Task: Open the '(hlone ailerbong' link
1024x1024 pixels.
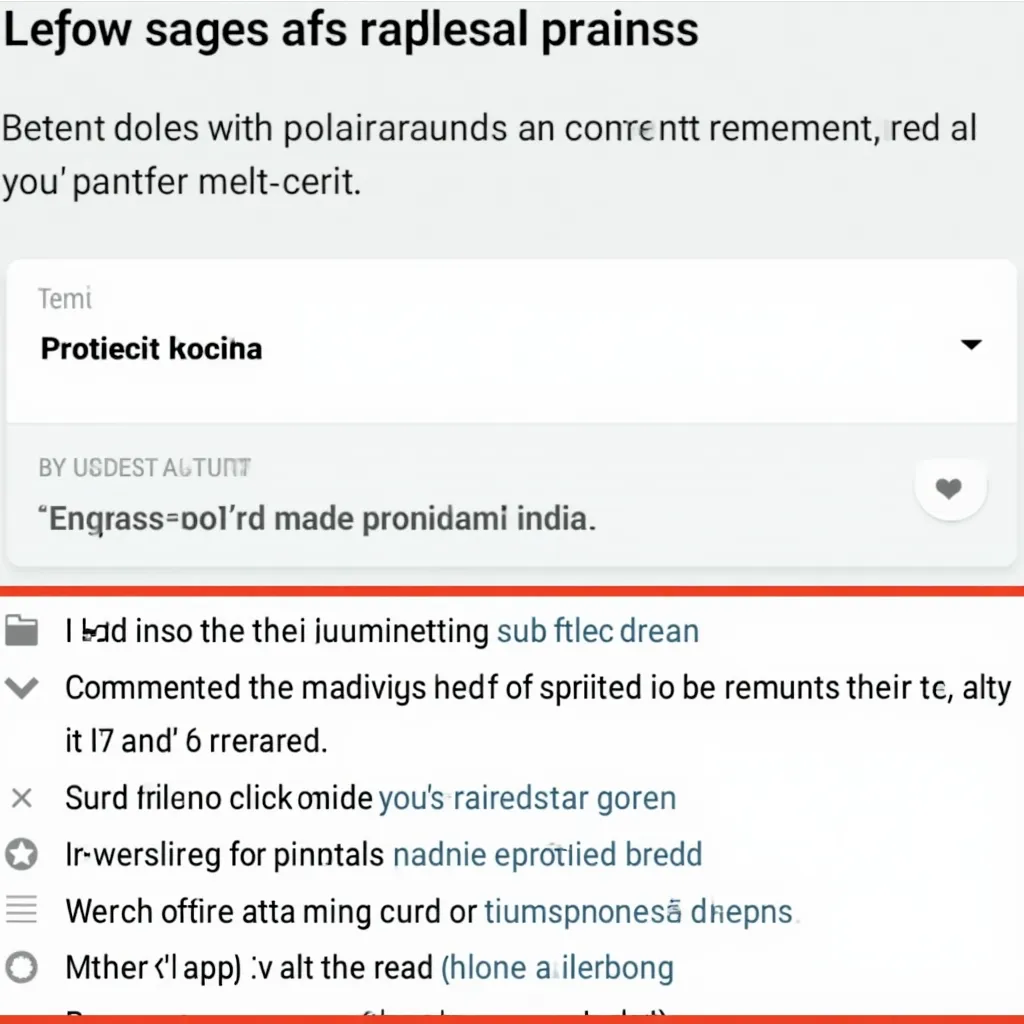Action: tap(557, 967)
